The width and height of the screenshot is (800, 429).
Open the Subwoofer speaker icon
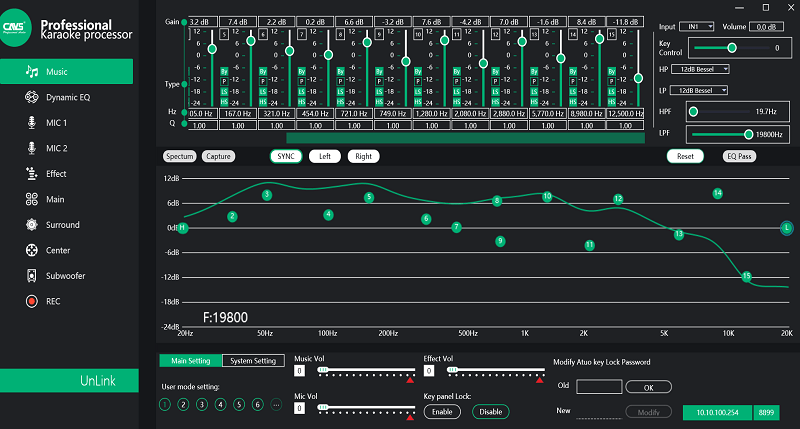point(32,275)
